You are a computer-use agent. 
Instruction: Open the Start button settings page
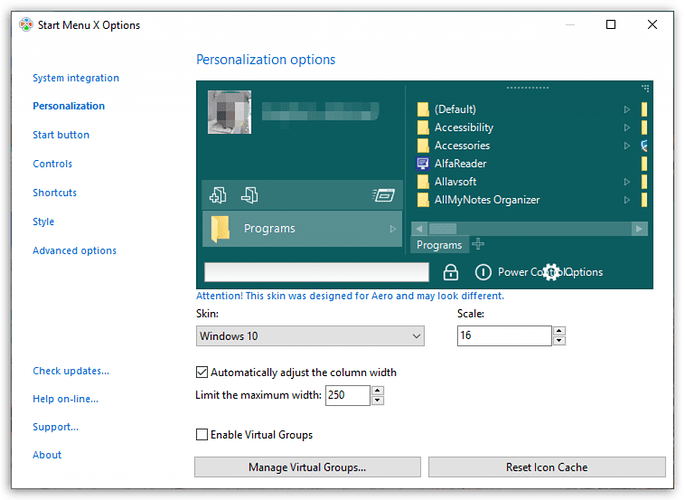point(61,135)
